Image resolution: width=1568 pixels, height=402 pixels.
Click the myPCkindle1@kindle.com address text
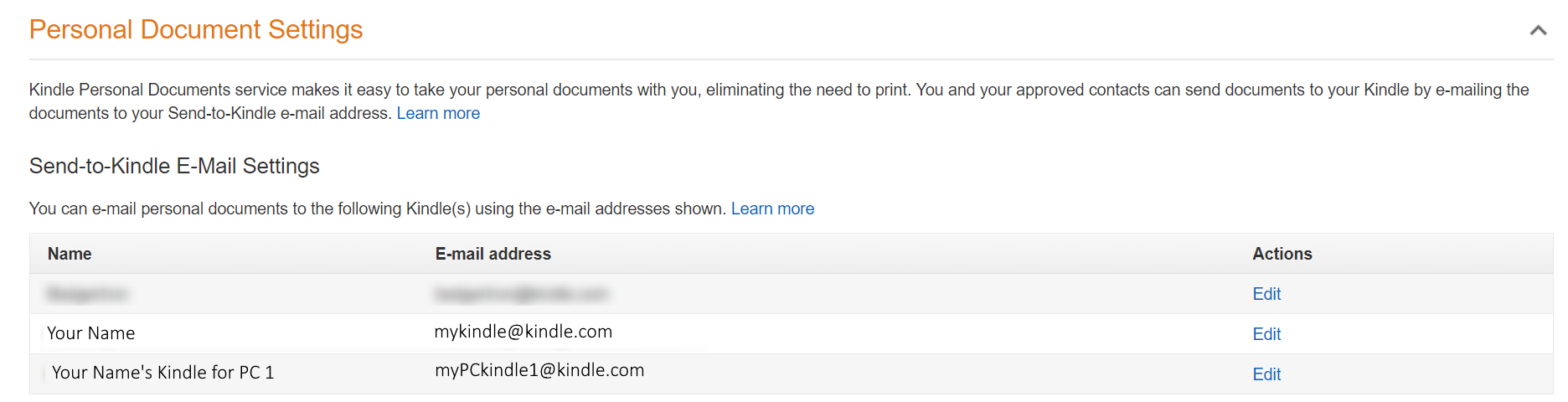coord(539,370)
